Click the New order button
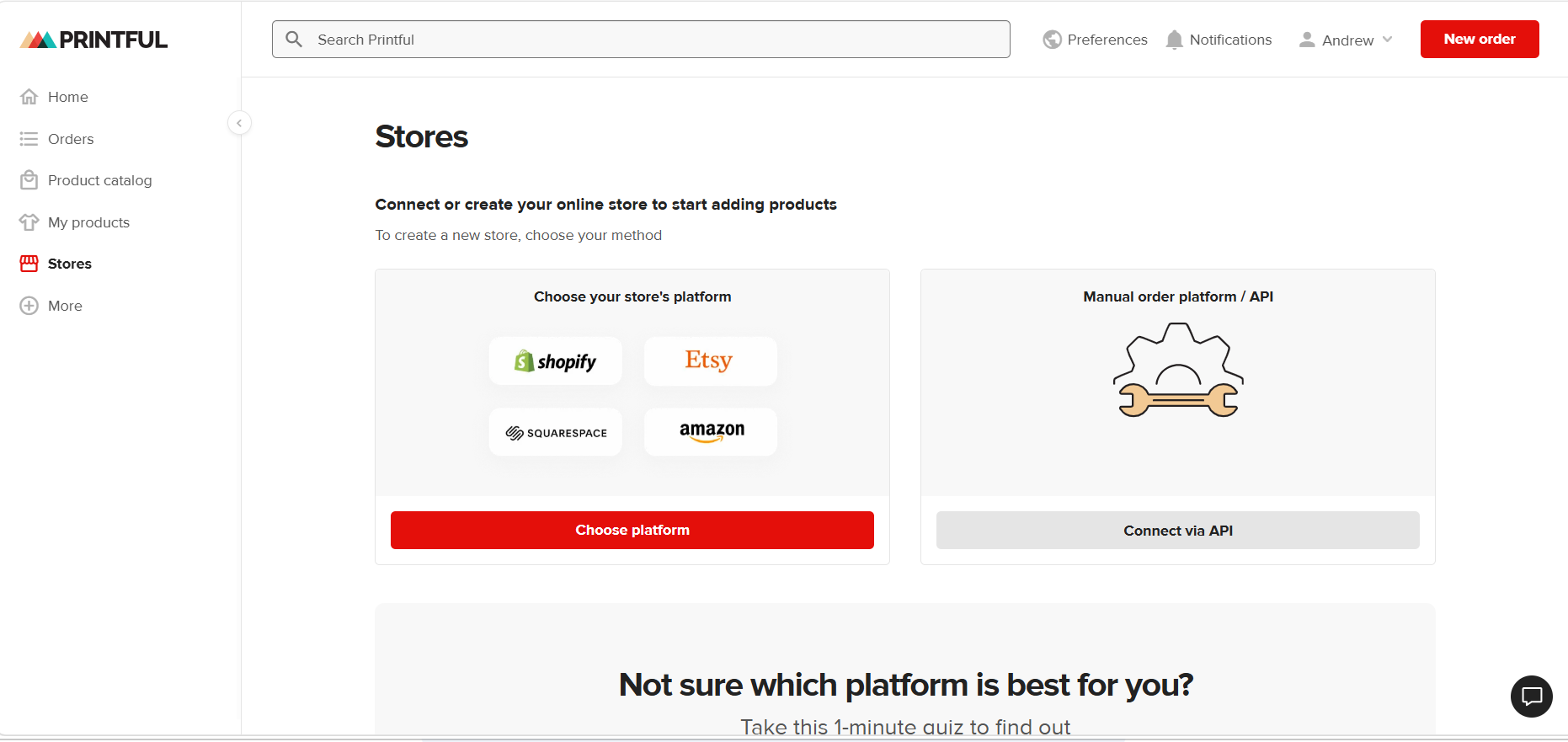This screenshot has width=1568, height=742. coord(1480,40)
